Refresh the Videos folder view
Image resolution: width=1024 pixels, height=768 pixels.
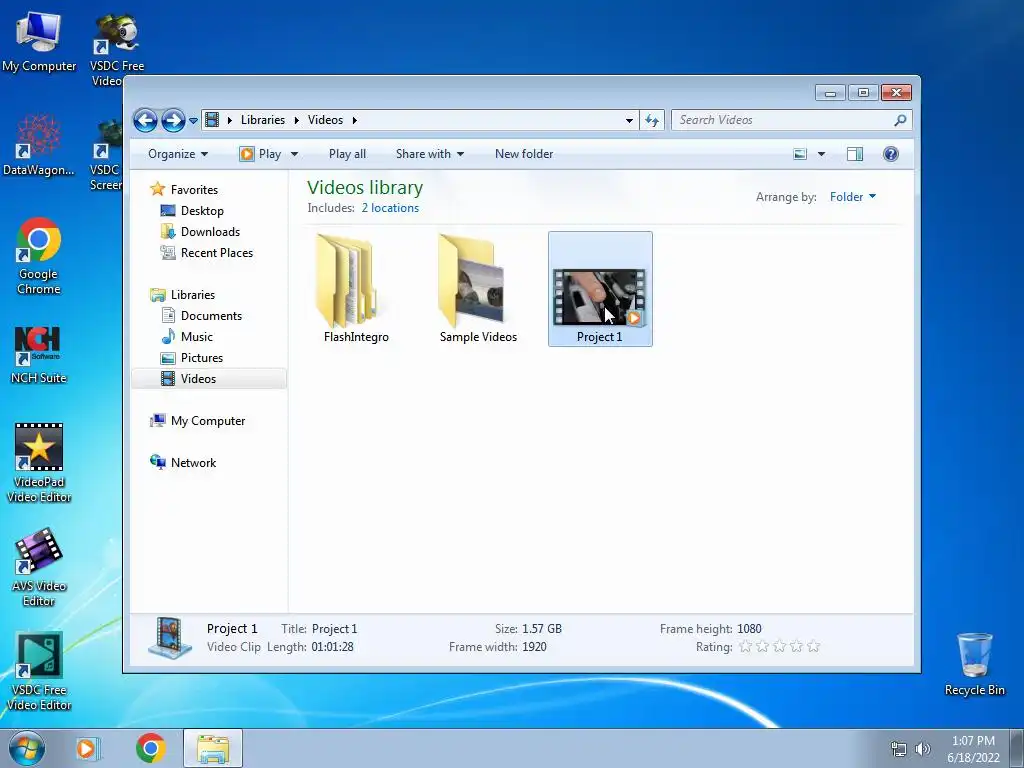[x=652, y=120]
